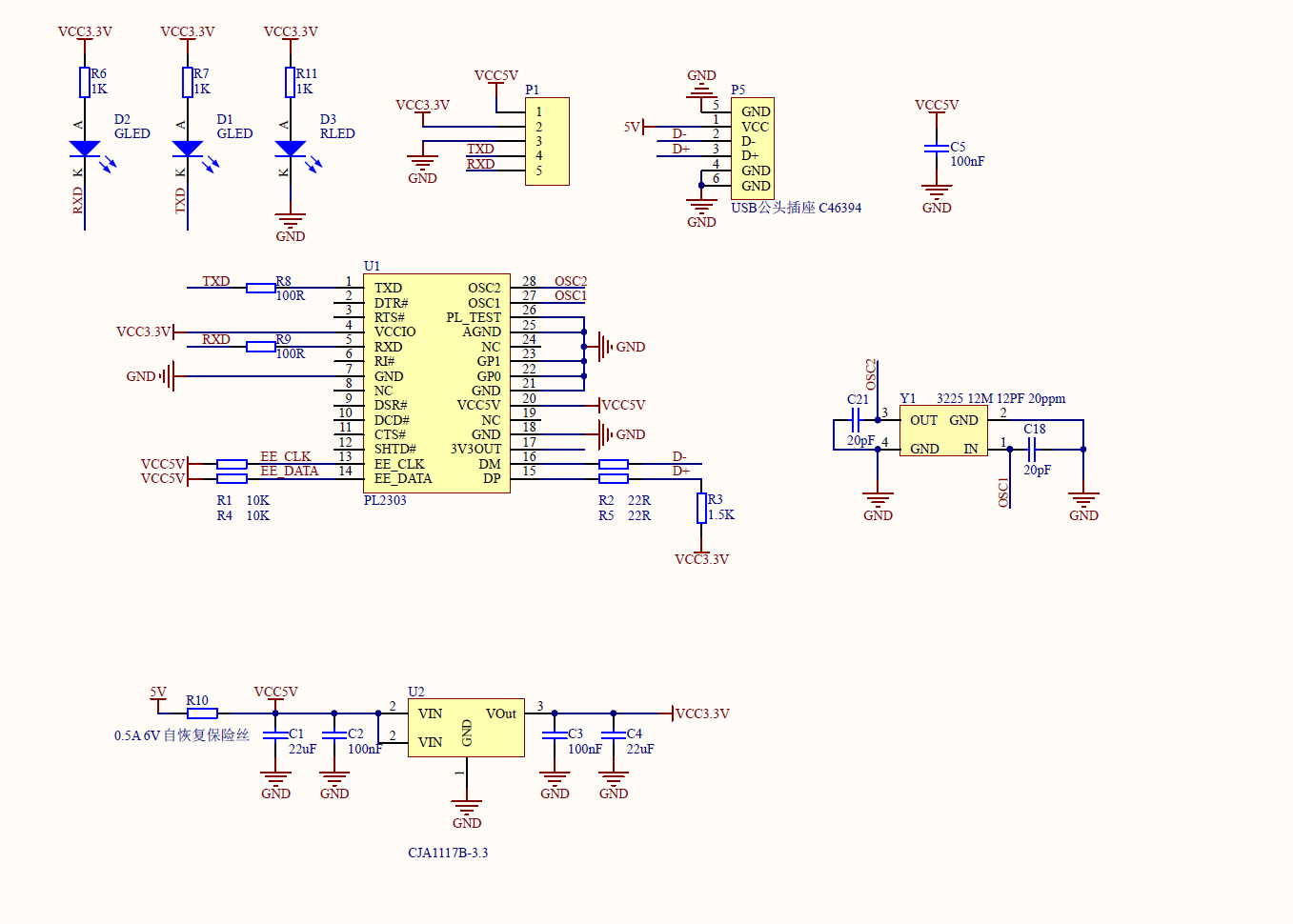Click the VOut pin label on U2
Viewport: 1293px width, 924px height.
[x=501, y=713]
